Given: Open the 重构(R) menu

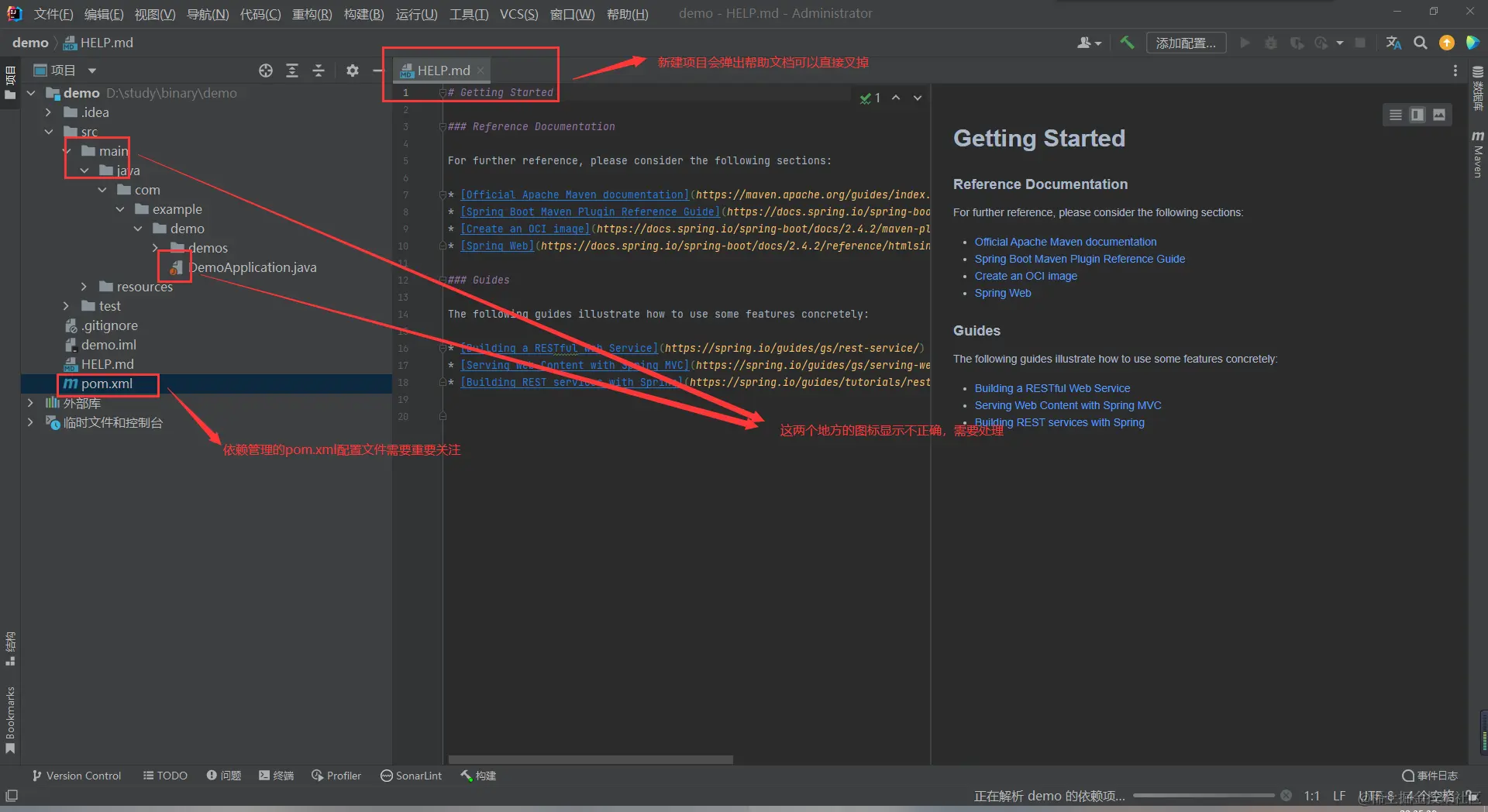Looking at the screenshot, I should click(x=312, y=14).
